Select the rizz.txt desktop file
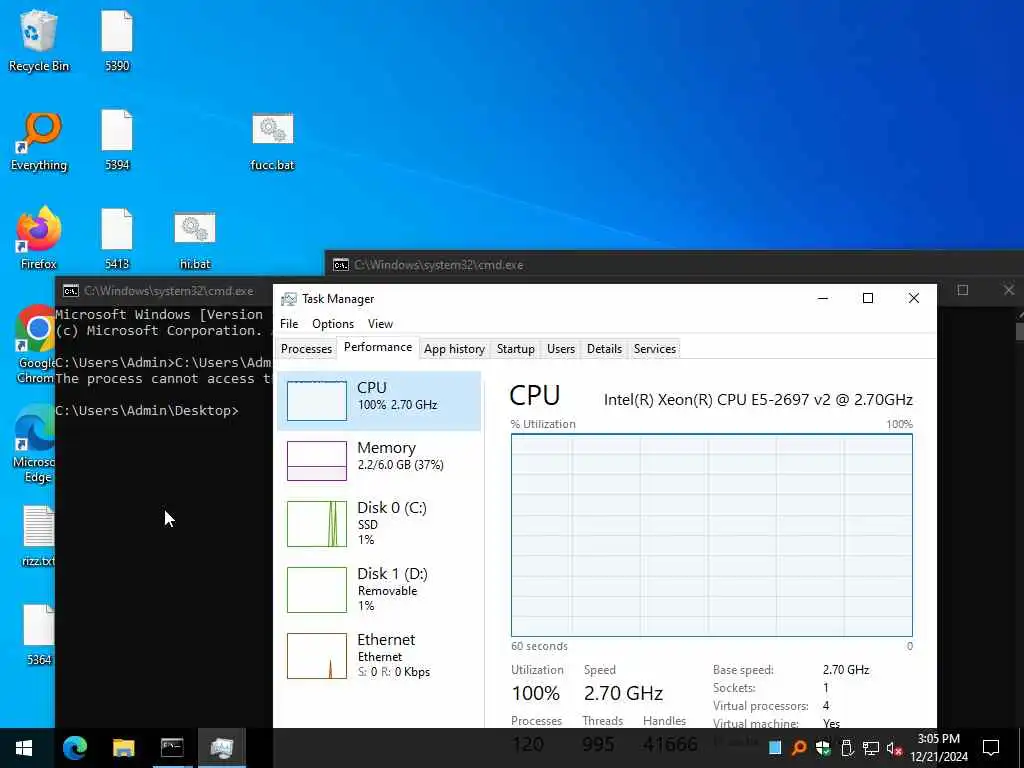Viewport: 1024px width, 768px height. pos(39,536)
